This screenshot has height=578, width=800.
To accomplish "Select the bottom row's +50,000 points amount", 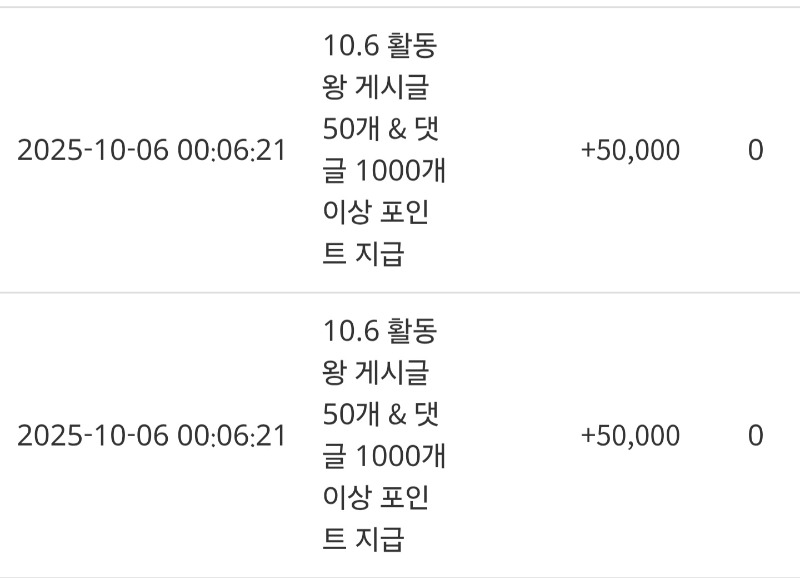I will pyautogui.click(x=629, y=436).
